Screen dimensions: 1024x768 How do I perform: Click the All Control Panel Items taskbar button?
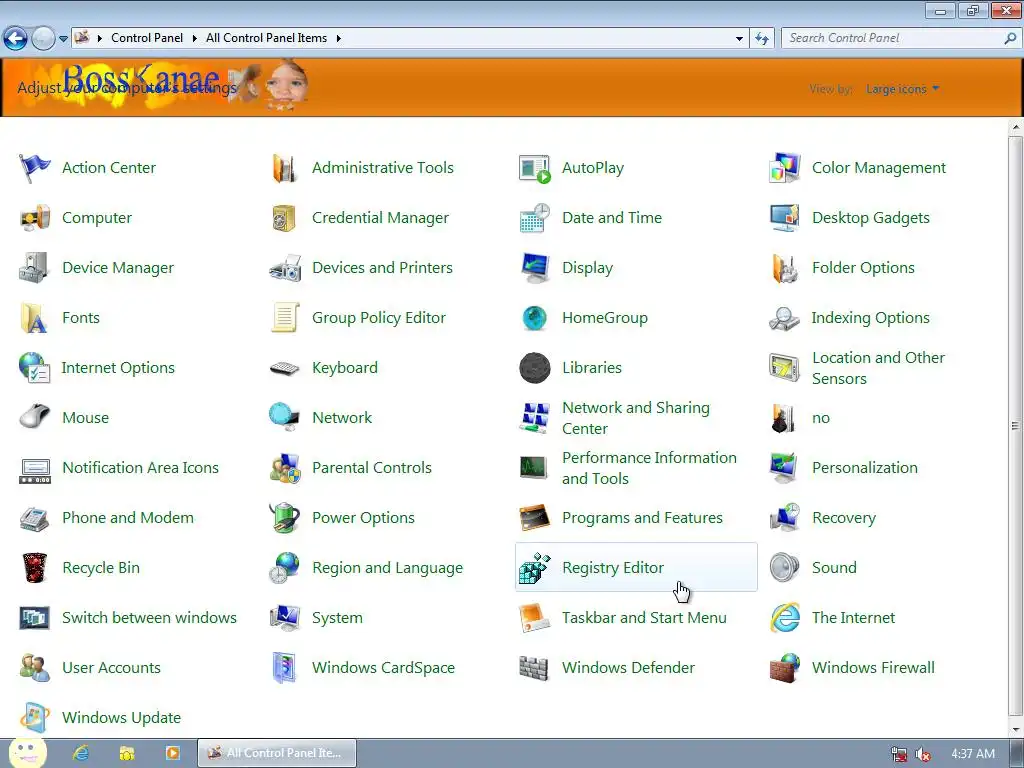pyautogui.click(x=277, y=753)
